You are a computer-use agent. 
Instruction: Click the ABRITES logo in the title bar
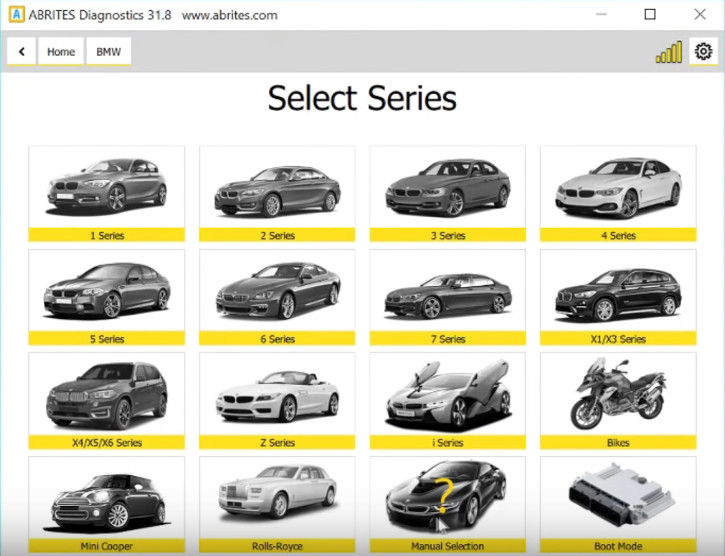click(x=17, y=14)
